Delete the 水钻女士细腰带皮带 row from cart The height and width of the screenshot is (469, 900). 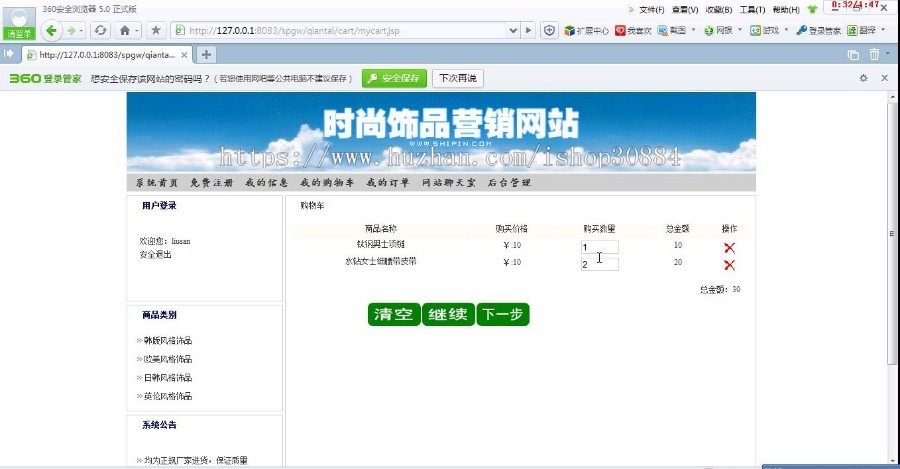tap(730, 265)
